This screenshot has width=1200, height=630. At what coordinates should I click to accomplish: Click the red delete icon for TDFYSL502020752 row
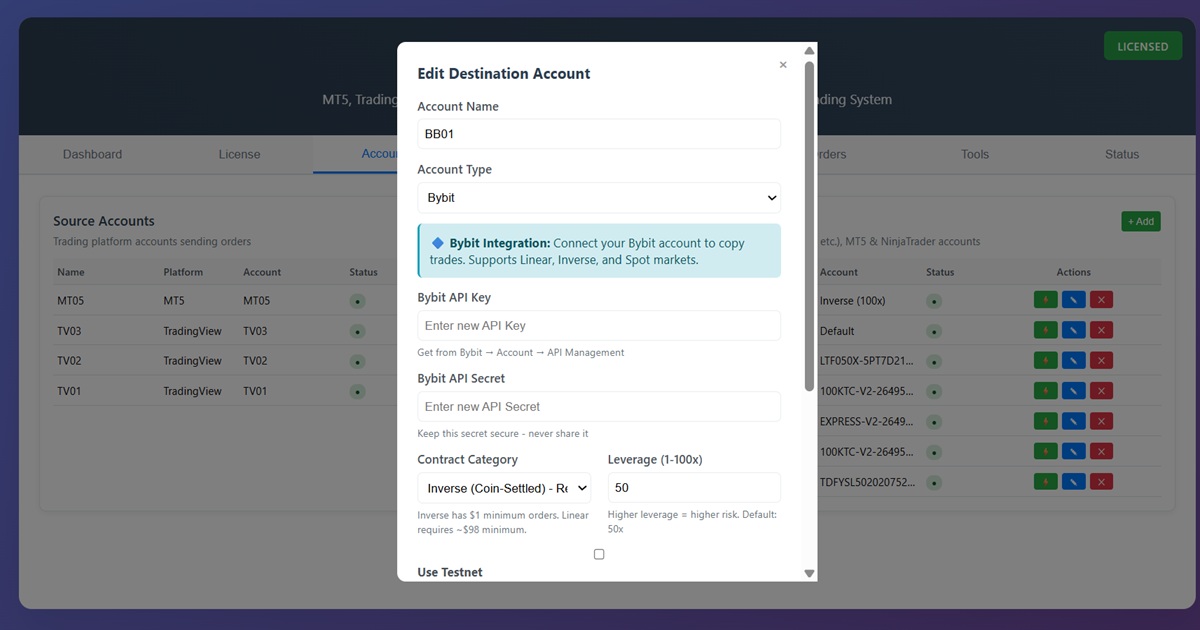tap(1101, 482)
